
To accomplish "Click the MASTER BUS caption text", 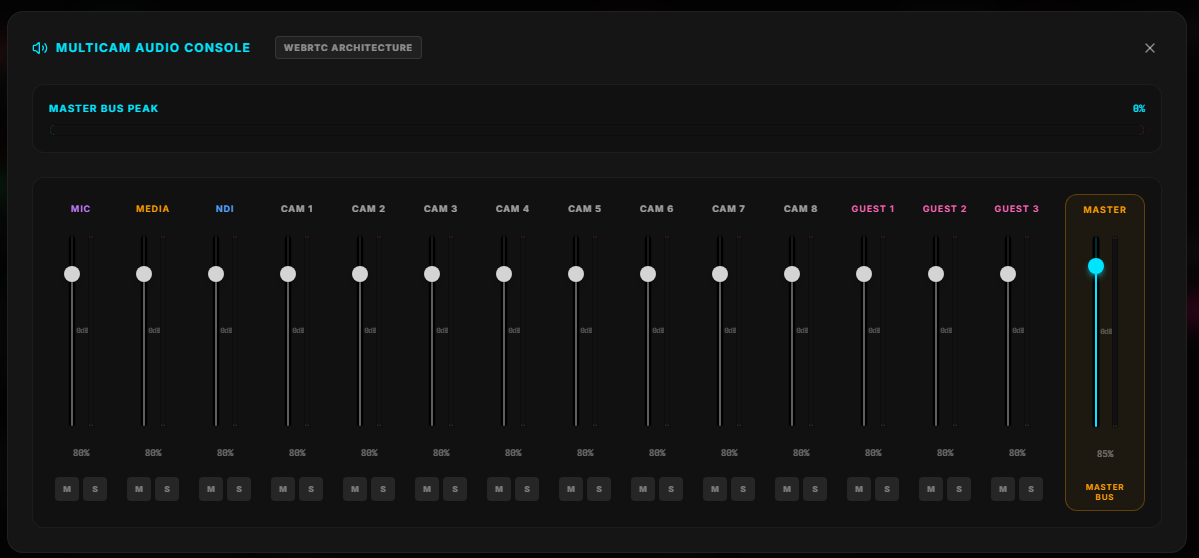I will pos(1105,491).
